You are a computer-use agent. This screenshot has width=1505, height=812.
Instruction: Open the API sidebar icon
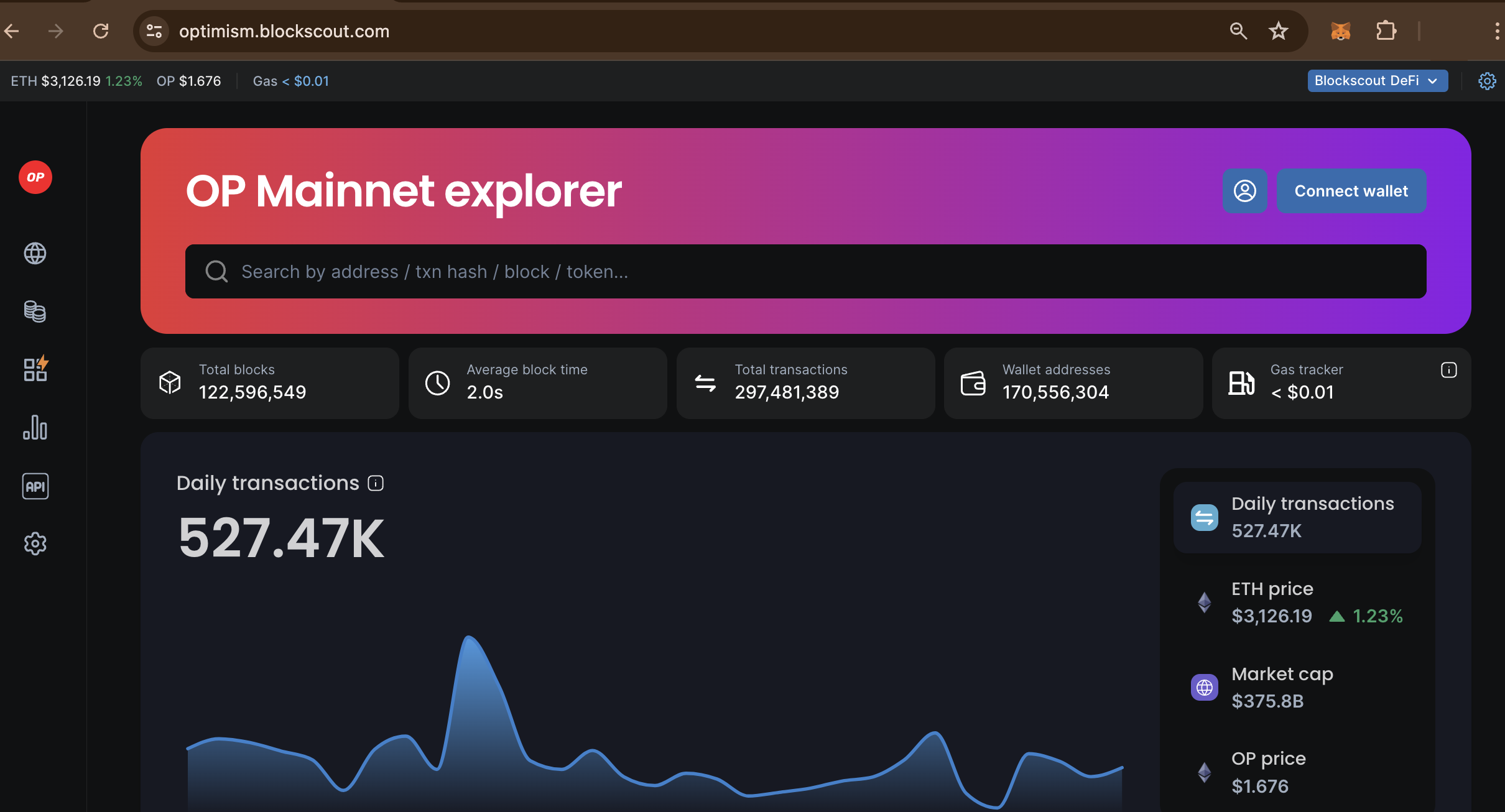tap(35, 486)
